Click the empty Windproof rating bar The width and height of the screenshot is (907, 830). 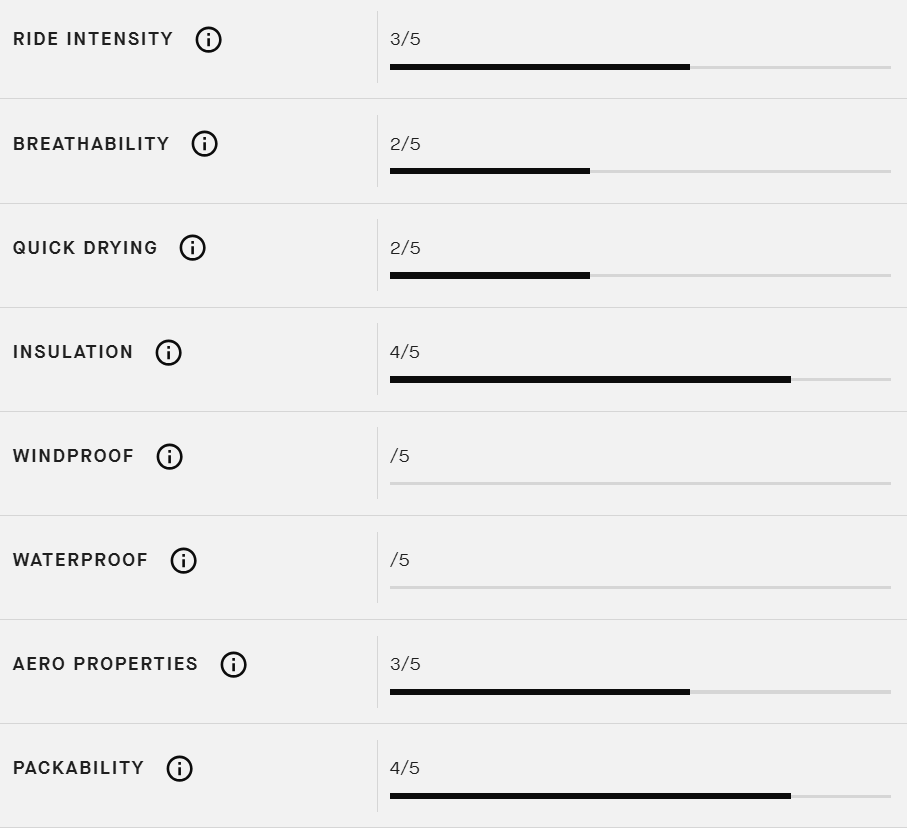click(640, 484)
